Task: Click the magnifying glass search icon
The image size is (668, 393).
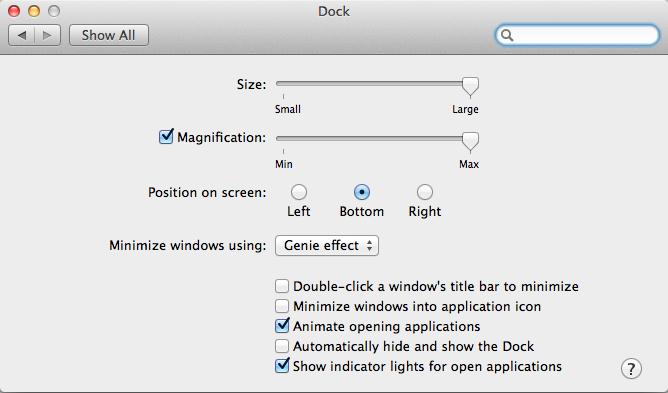Action: click(x=507, y=35)
